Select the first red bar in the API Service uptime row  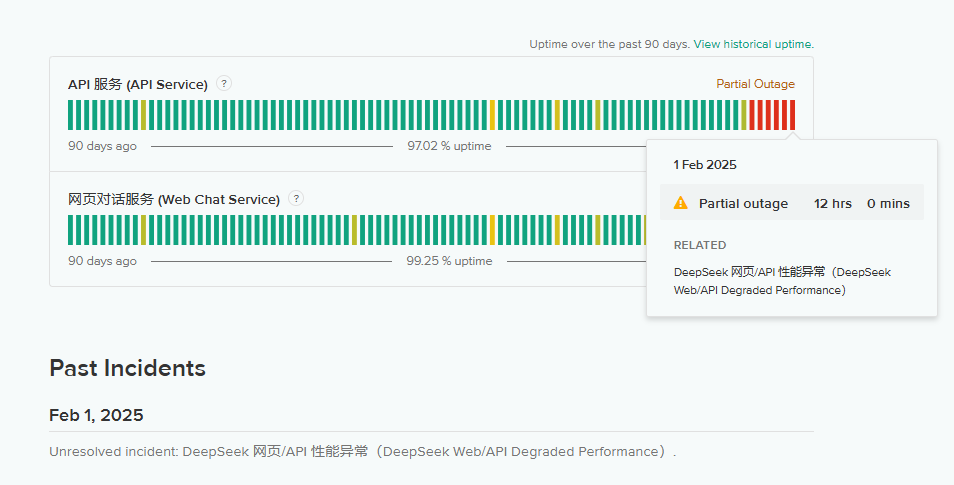click(752, 115)
